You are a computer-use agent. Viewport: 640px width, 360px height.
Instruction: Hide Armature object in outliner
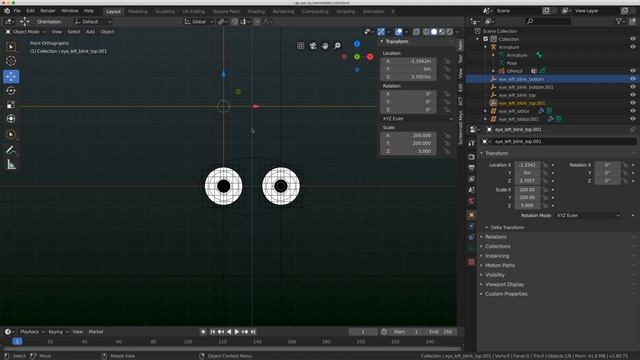(633, 47)
